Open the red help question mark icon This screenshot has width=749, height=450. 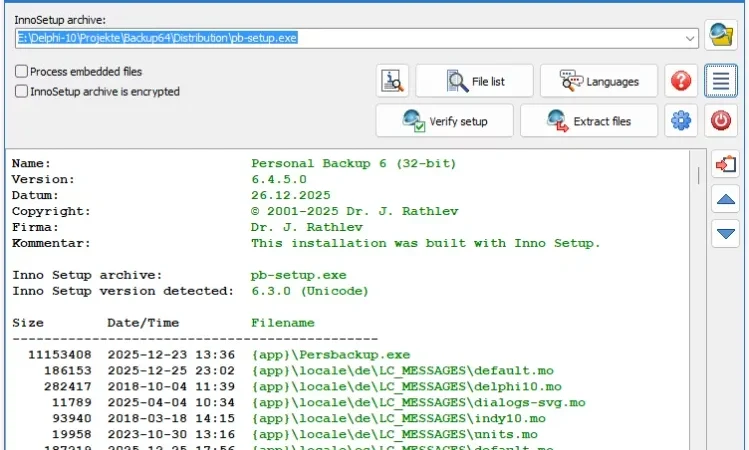pyautogui.click(x=681, y=81)
